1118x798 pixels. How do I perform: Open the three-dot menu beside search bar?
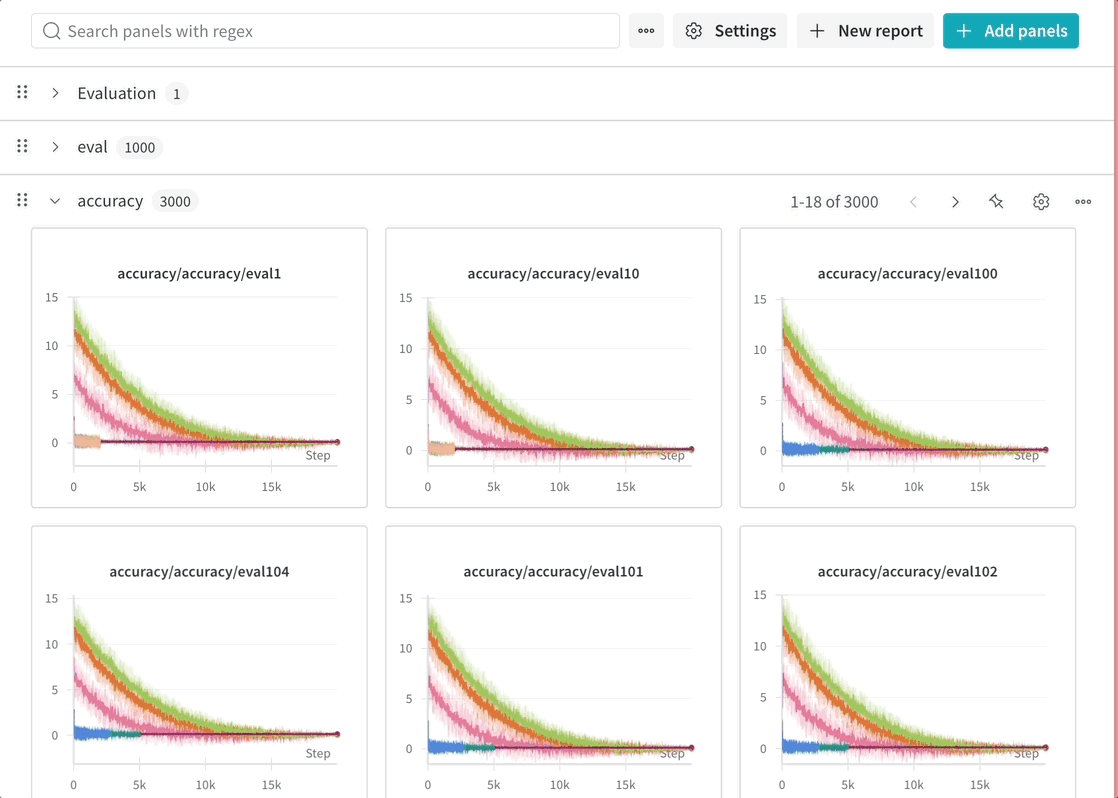pyautogui.click(x=646, y=31)
